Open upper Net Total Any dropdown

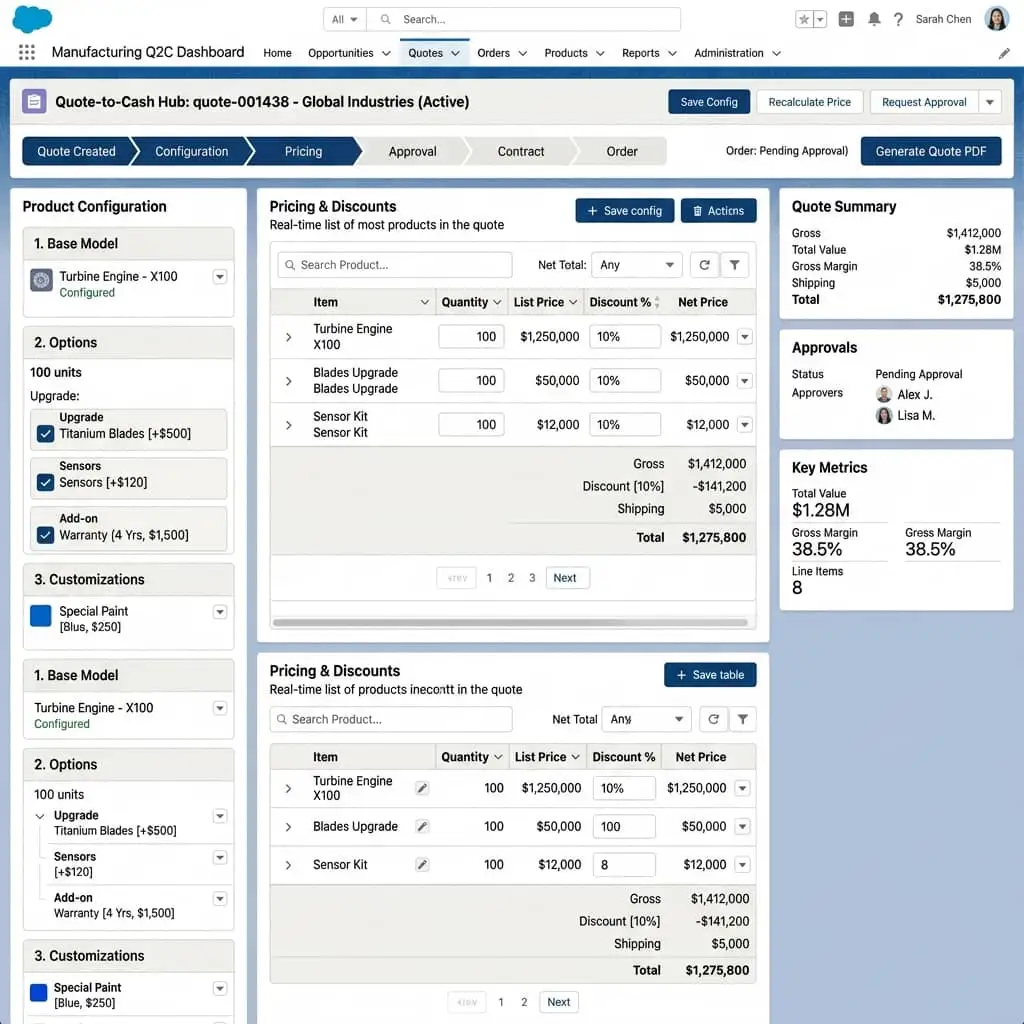pyautogui.click(x=637, y=264)
